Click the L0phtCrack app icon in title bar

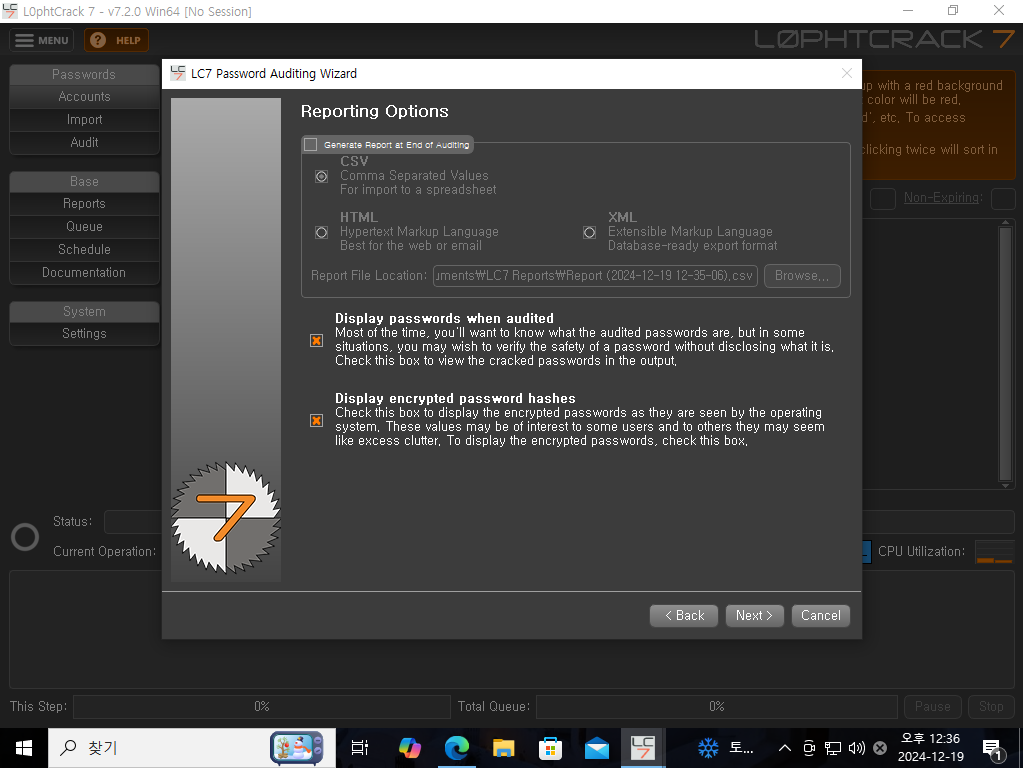[x=10, y=10]
